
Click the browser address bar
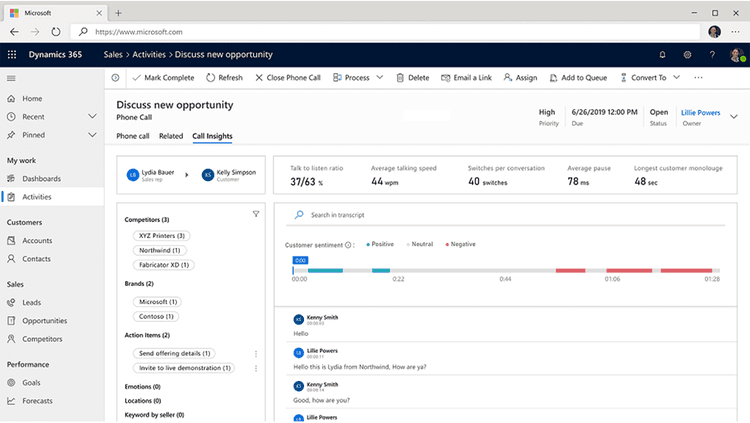[x=385, y=32]
